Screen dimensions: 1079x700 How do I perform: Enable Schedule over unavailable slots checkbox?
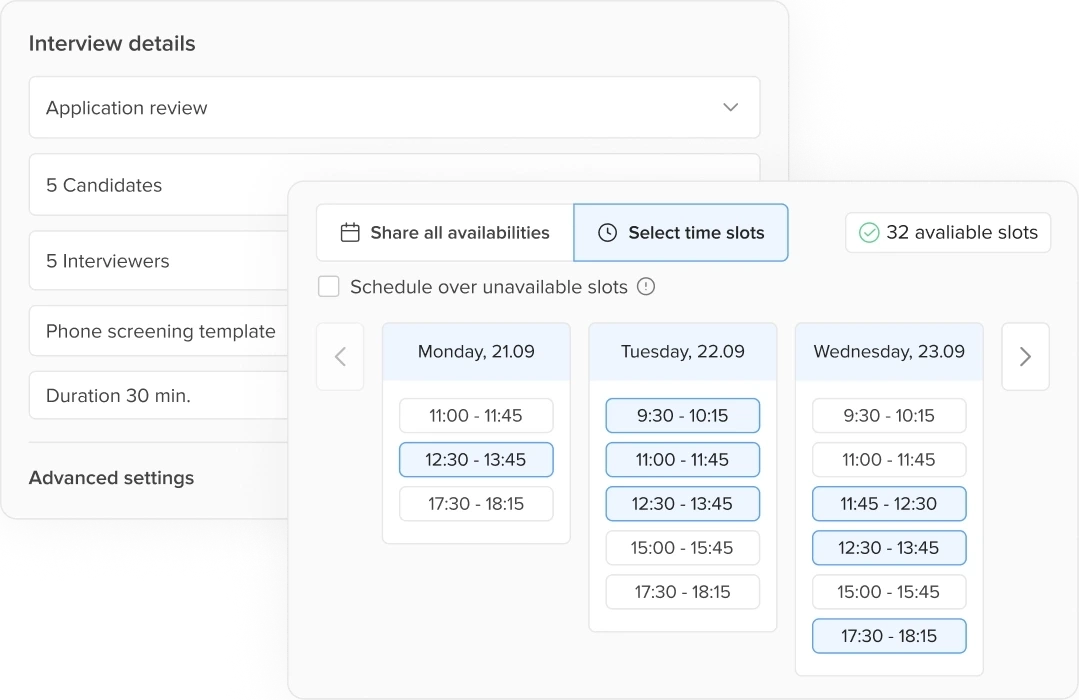click(x=329, y=287)
